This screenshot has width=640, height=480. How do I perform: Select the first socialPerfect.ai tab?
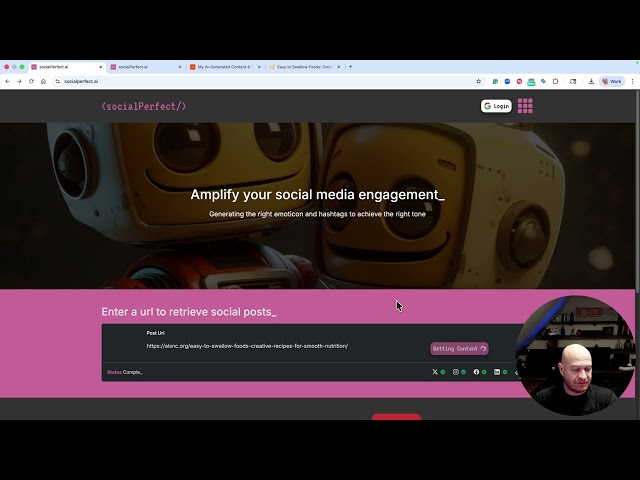pos(65,67)
